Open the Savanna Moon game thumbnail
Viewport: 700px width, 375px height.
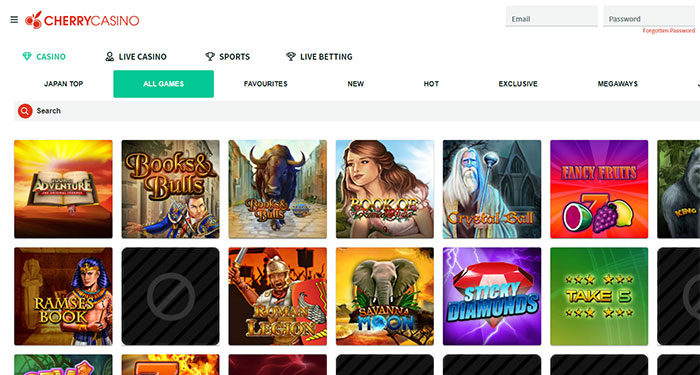385,296
